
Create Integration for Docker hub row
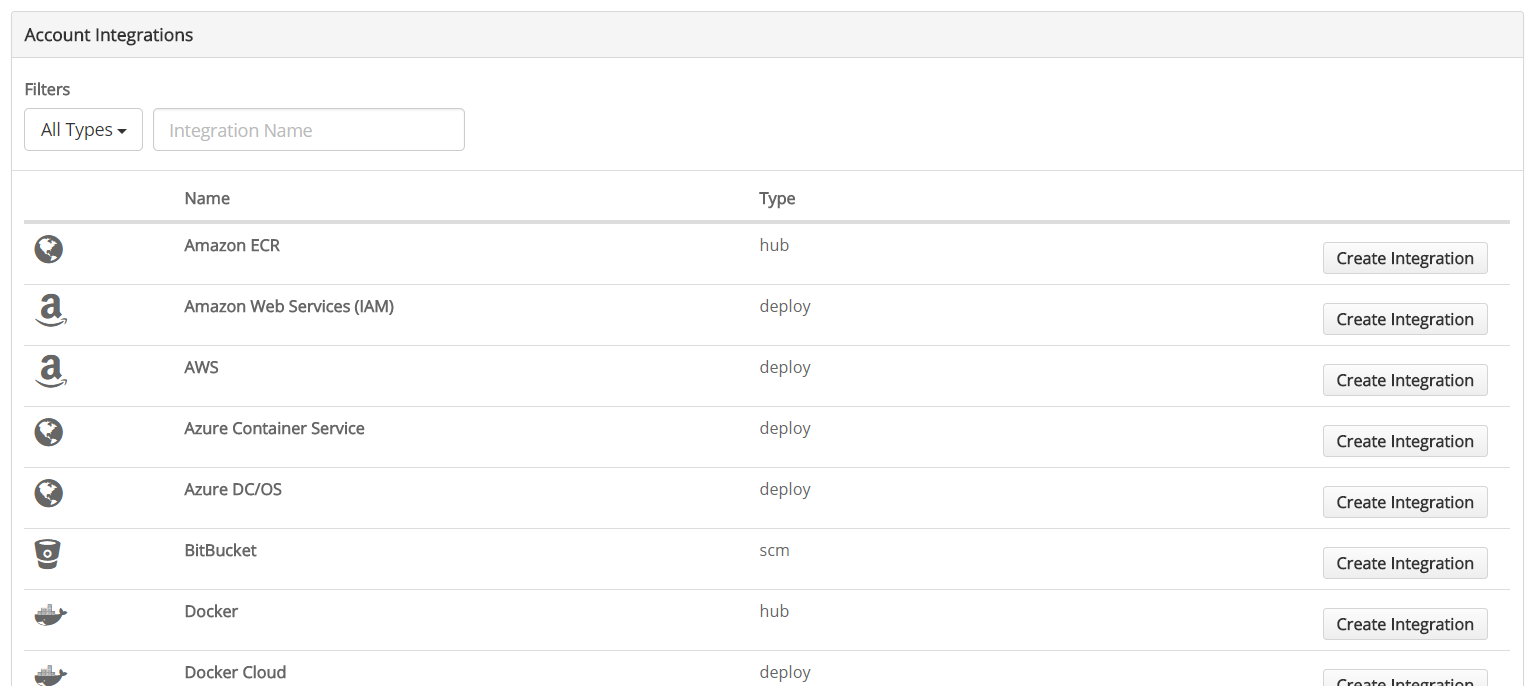(1405, 624)
